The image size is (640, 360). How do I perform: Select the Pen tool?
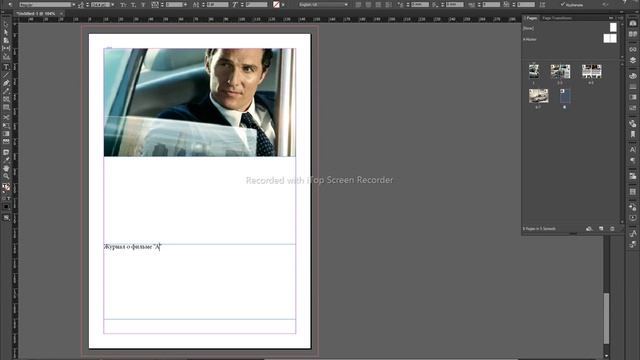point(6,83)
